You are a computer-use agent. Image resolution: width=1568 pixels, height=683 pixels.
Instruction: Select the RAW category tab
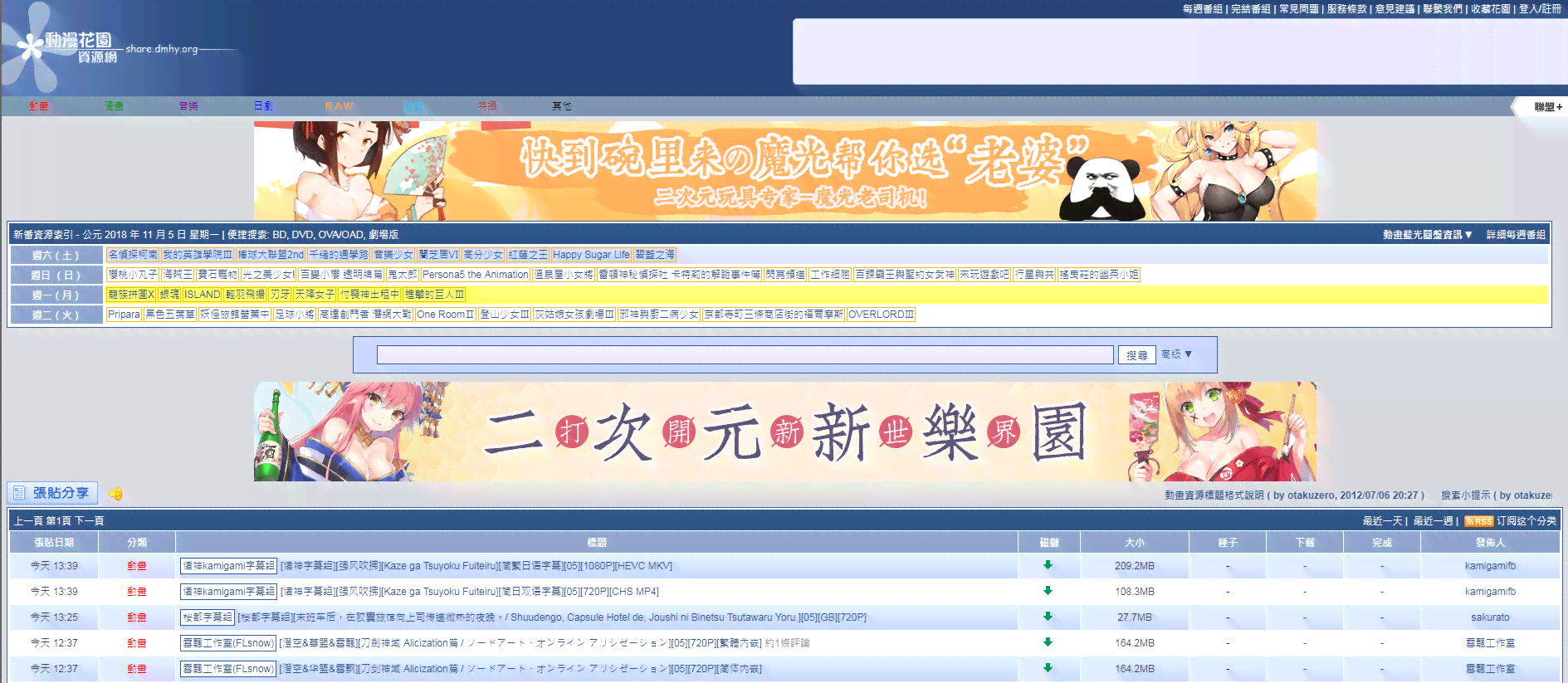339,106
